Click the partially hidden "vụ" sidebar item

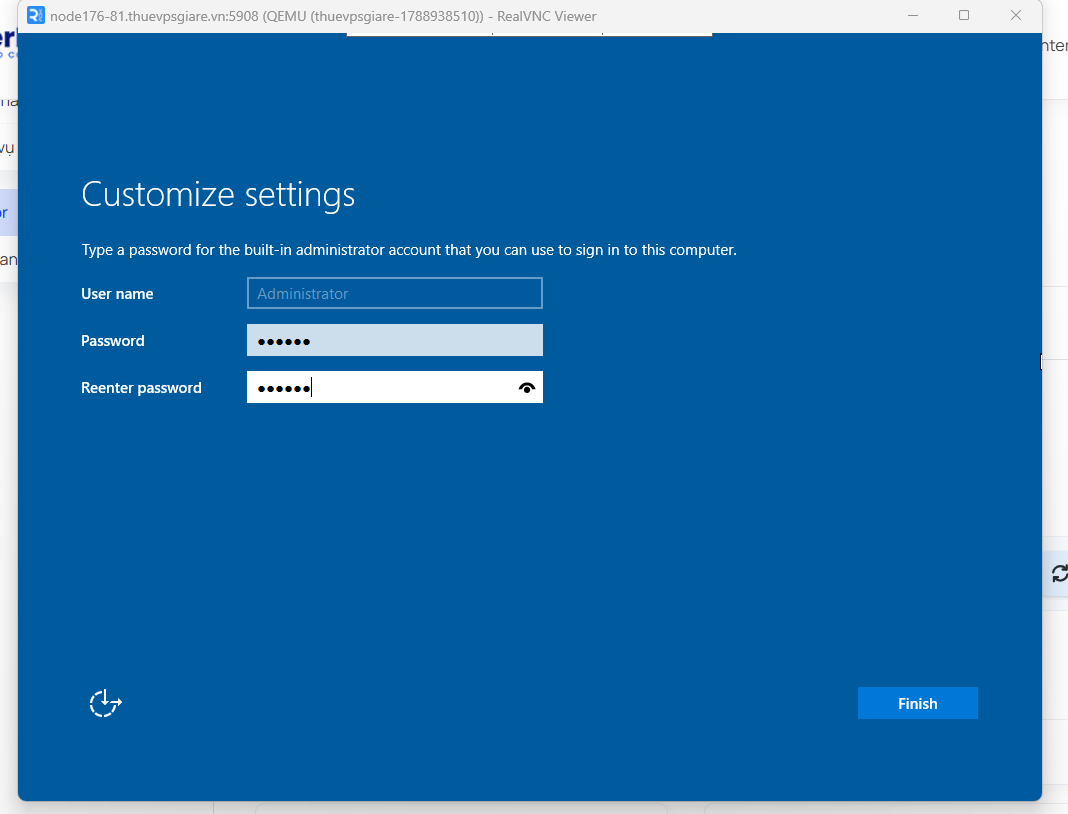(x=7, y=147)
